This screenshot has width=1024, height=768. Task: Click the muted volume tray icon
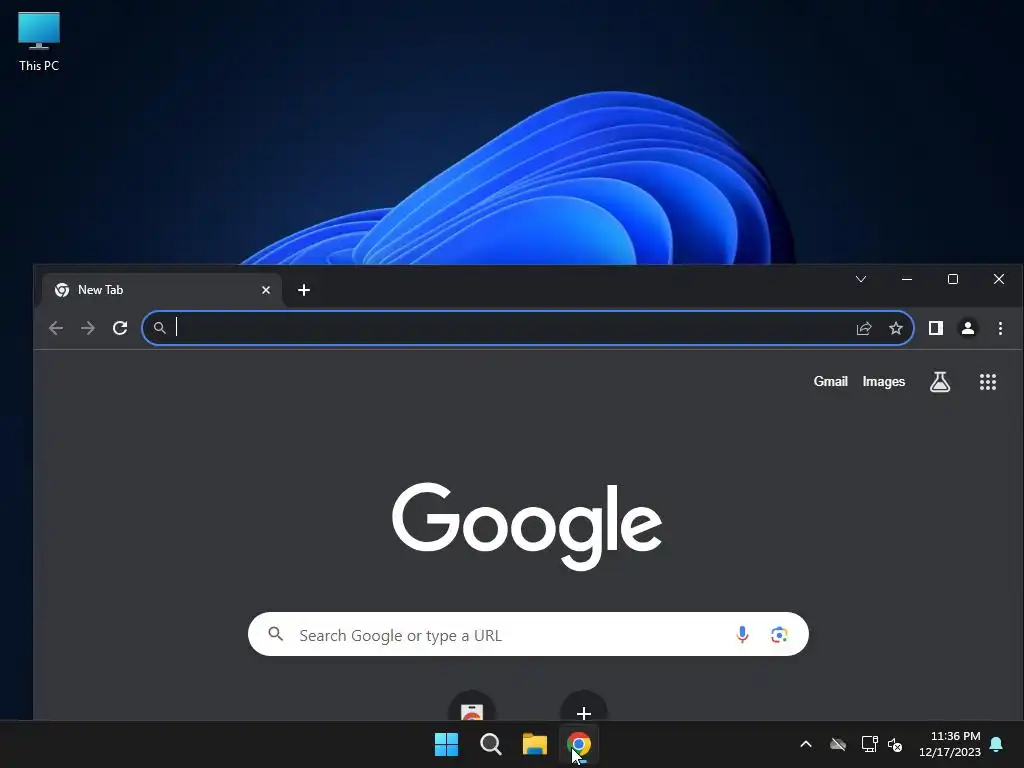[895, 744]
